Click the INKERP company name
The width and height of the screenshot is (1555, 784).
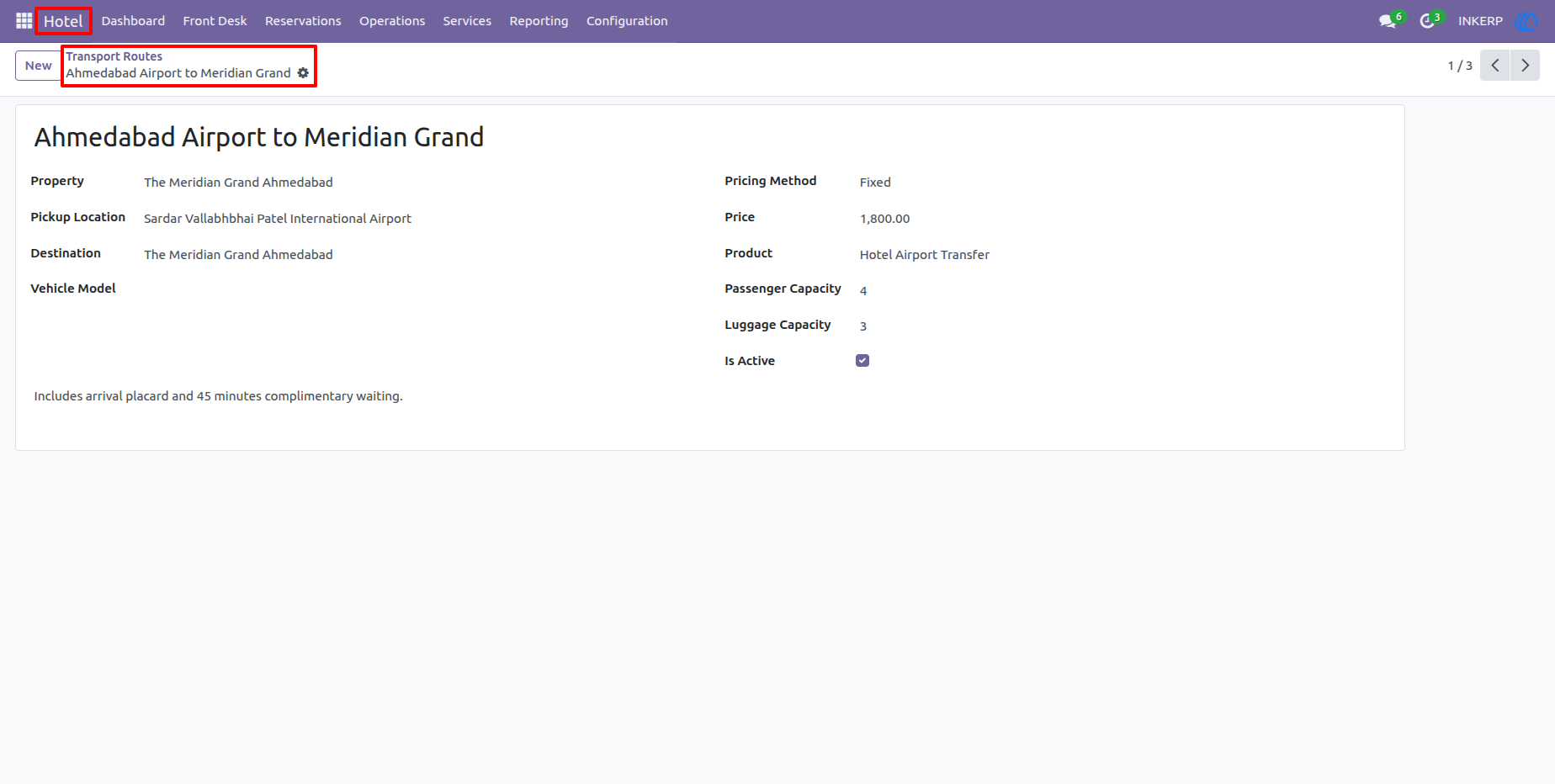click(1480, 21)
